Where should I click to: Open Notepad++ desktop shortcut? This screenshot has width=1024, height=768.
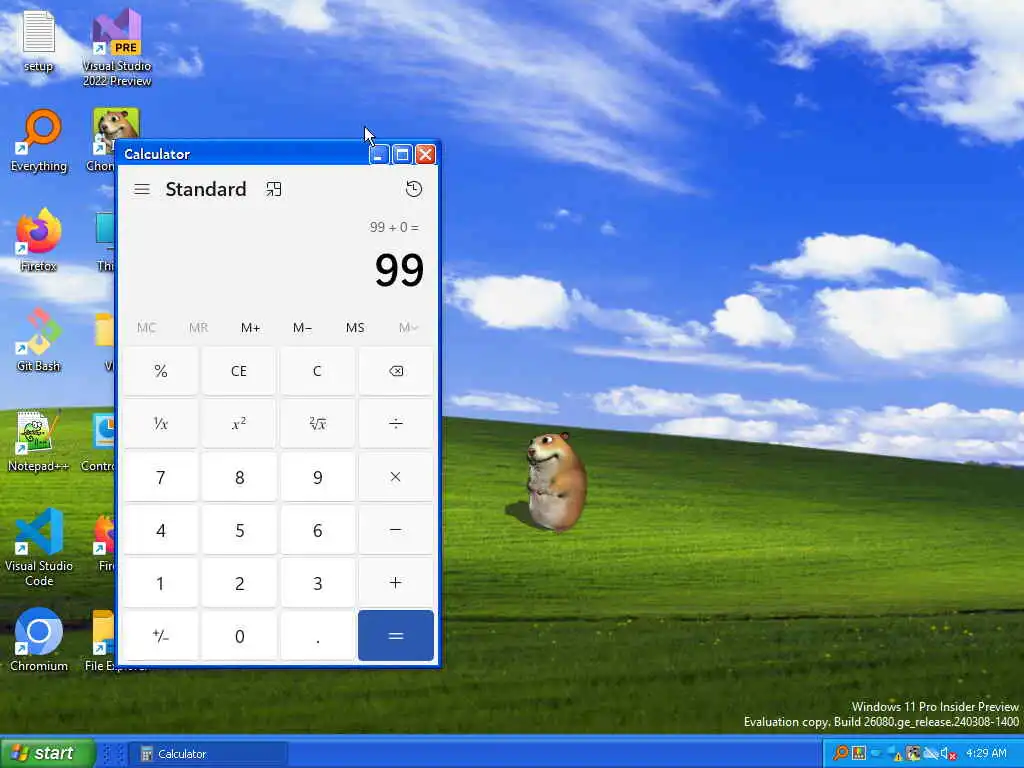[x=38, y=440]
